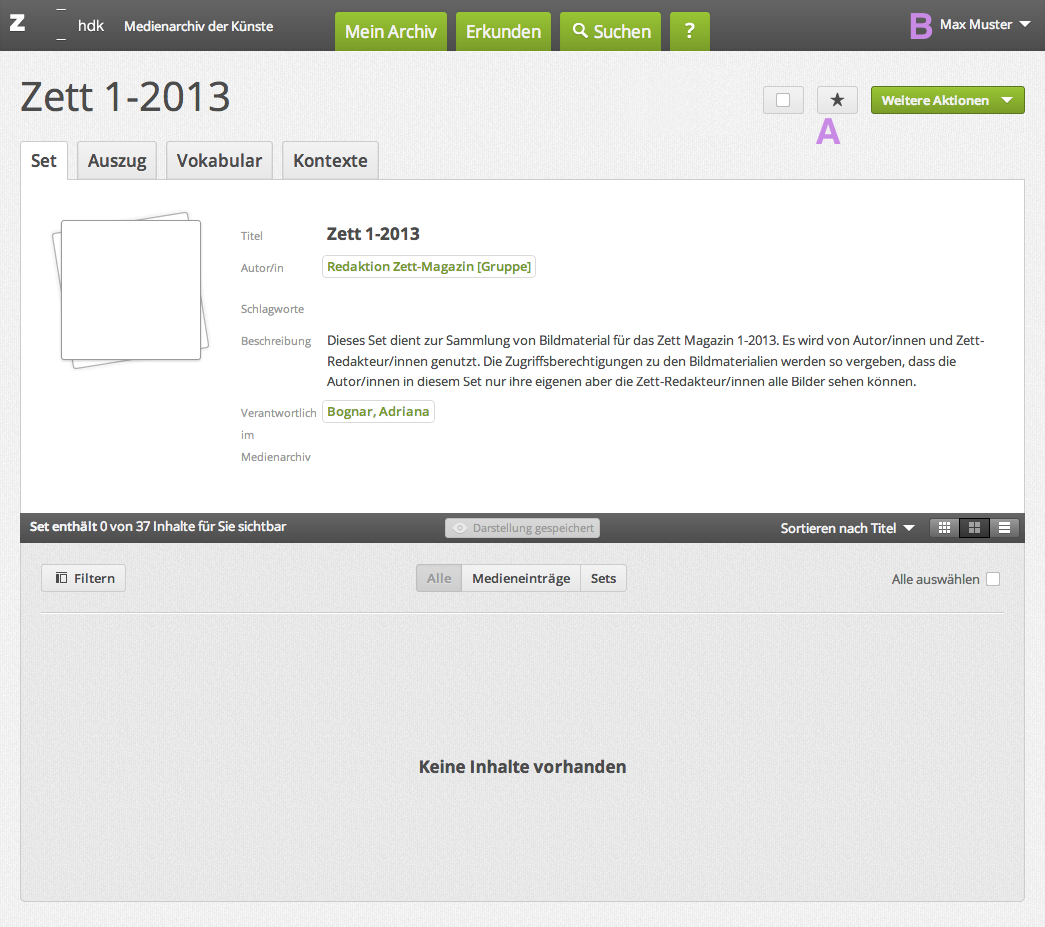Expand the Weitere Aktionen dropdown
The height and width of the screenshot is (927, 1045).
point(947,100)
